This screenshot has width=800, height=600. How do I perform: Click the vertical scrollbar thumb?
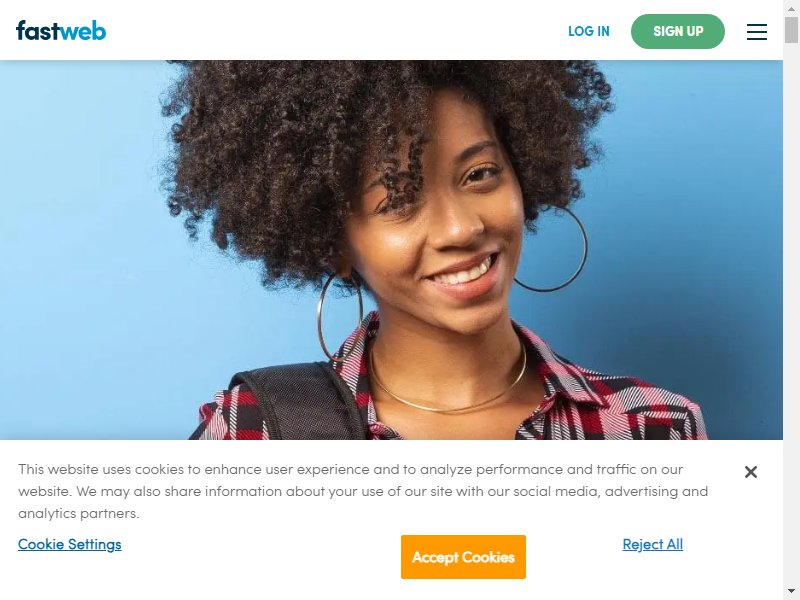click(x=791, y=30)
